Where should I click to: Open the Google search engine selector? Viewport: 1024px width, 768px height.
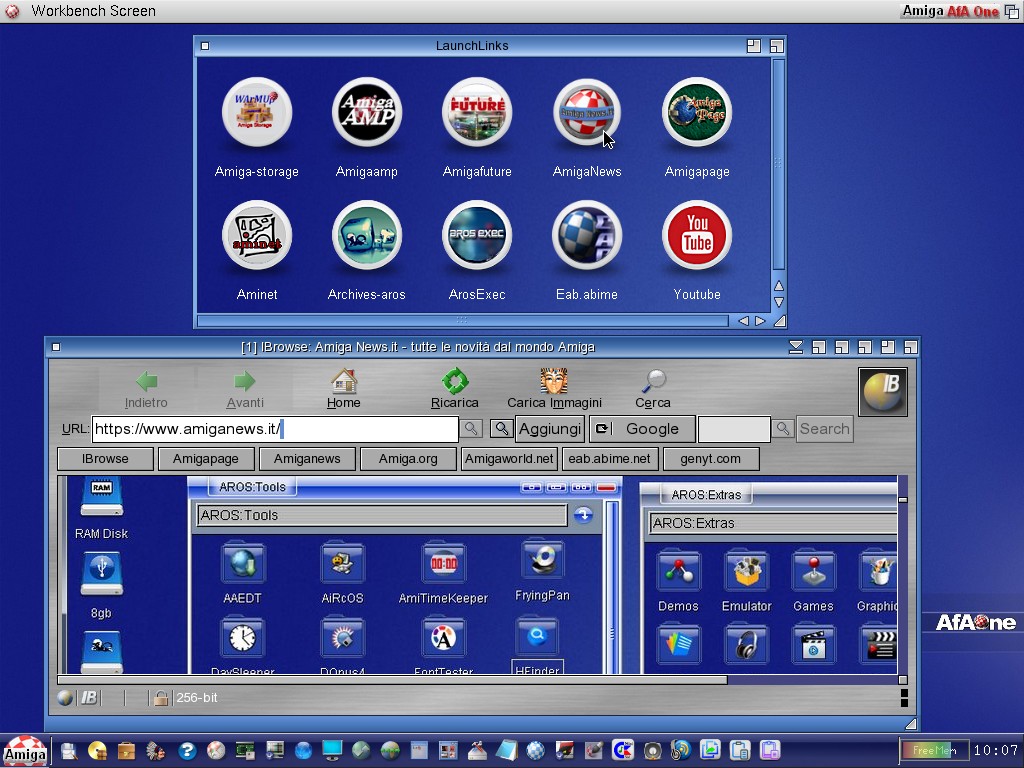point(642,429)
